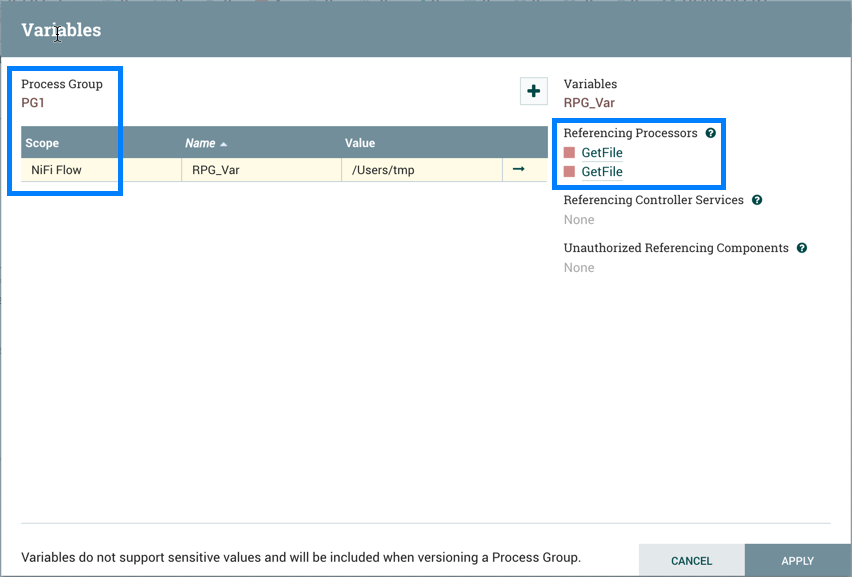
Task: Select the NiFi Flow scope cell
Action: point(57,170)
